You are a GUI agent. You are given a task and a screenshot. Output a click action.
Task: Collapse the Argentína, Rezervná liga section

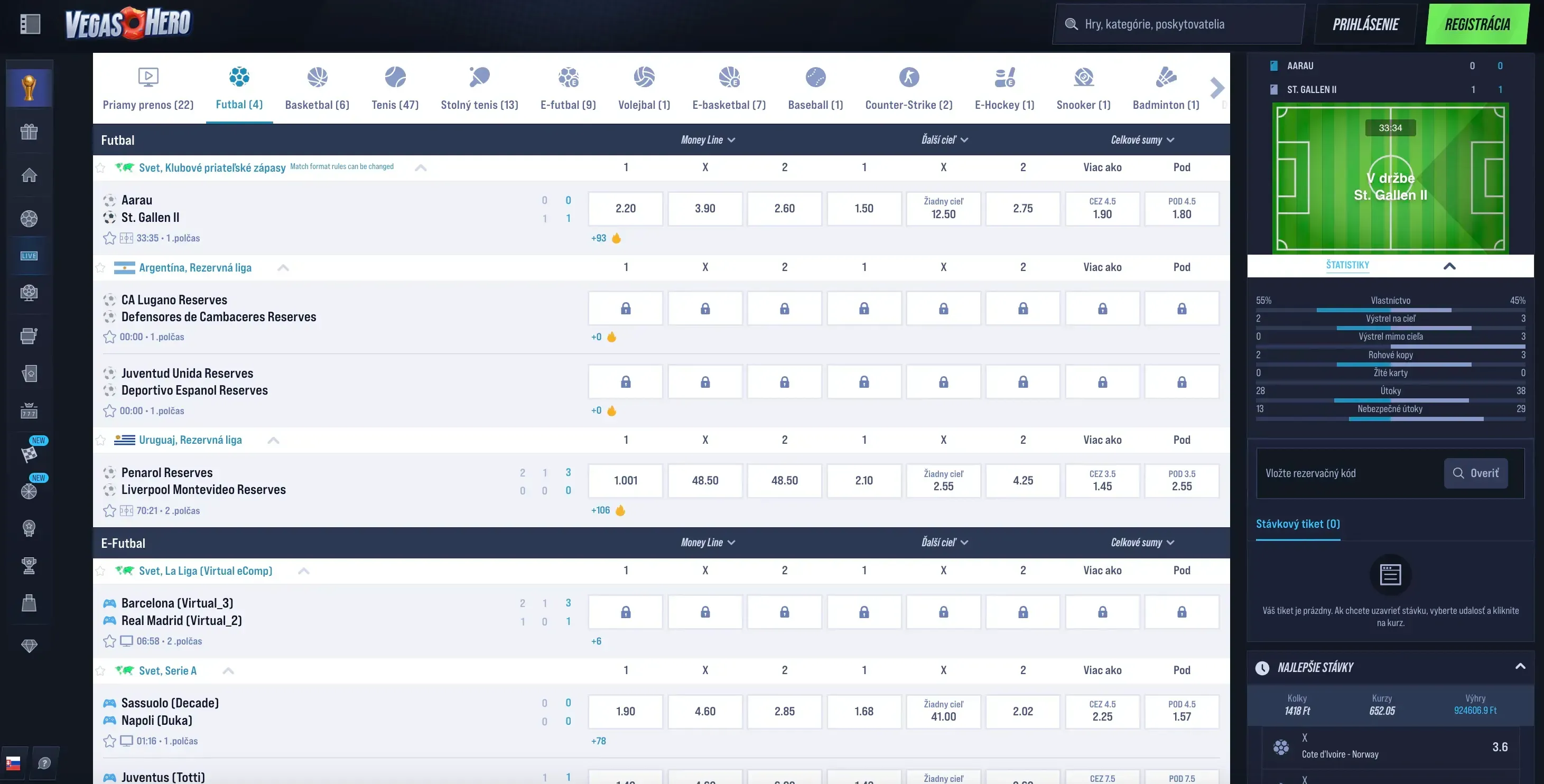coord(283,267)
